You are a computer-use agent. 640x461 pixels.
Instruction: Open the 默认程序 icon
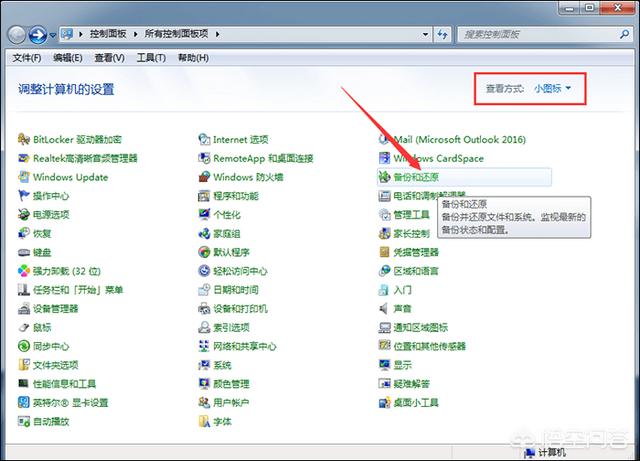(x=204, y=252)
